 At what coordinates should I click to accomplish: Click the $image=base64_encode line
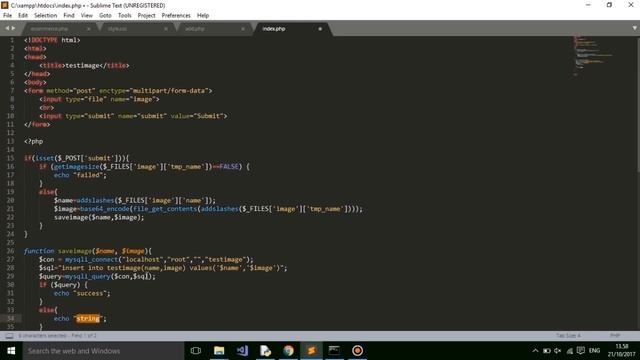[x=208, y=209]
